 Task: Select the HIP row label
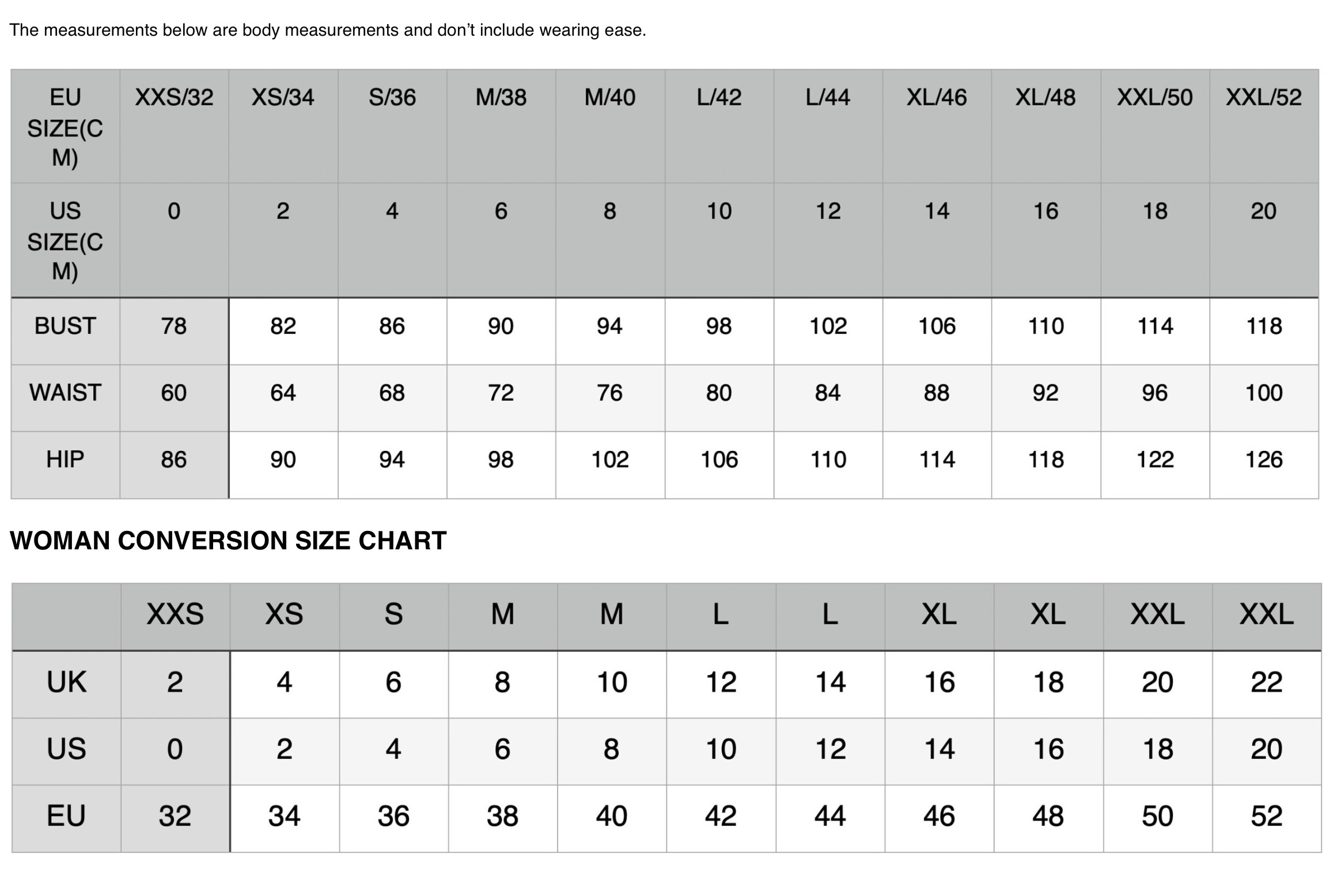tap(65, 460)
